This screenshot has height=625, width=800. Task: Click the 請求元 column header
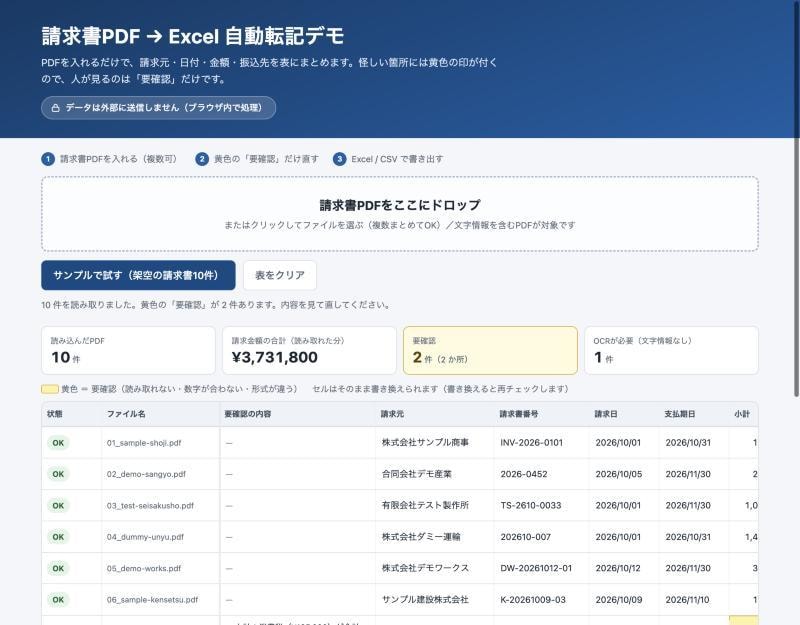435,414
